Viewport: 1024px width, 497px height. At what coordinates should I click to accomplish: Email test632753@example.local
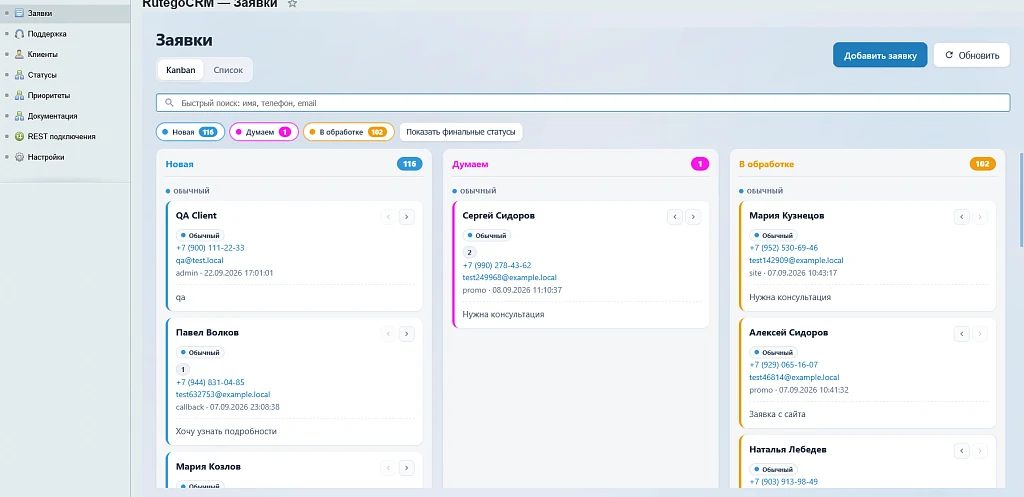click(x=223, y=394)
